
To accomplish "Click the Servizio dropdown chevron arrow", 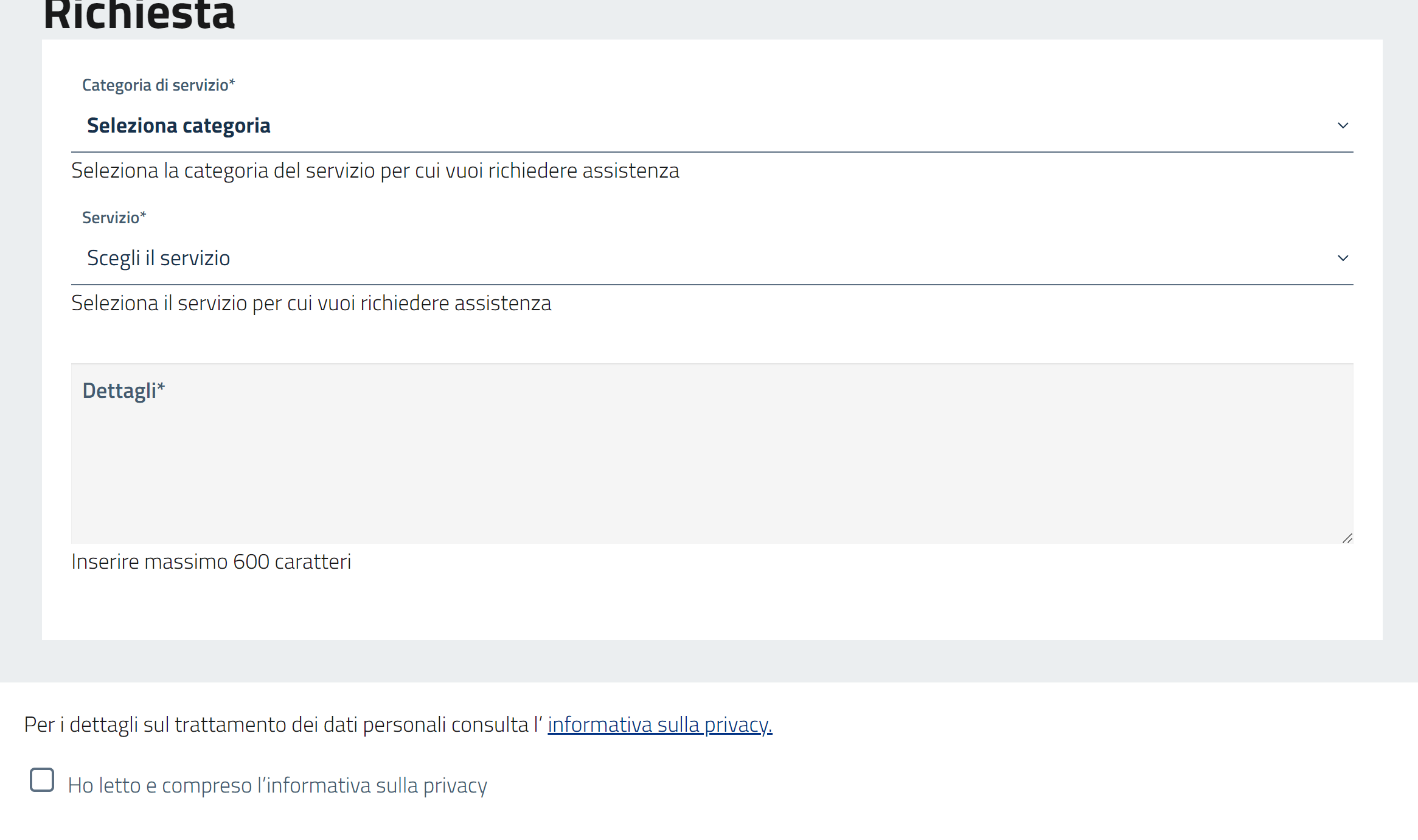I will 1343,259.
